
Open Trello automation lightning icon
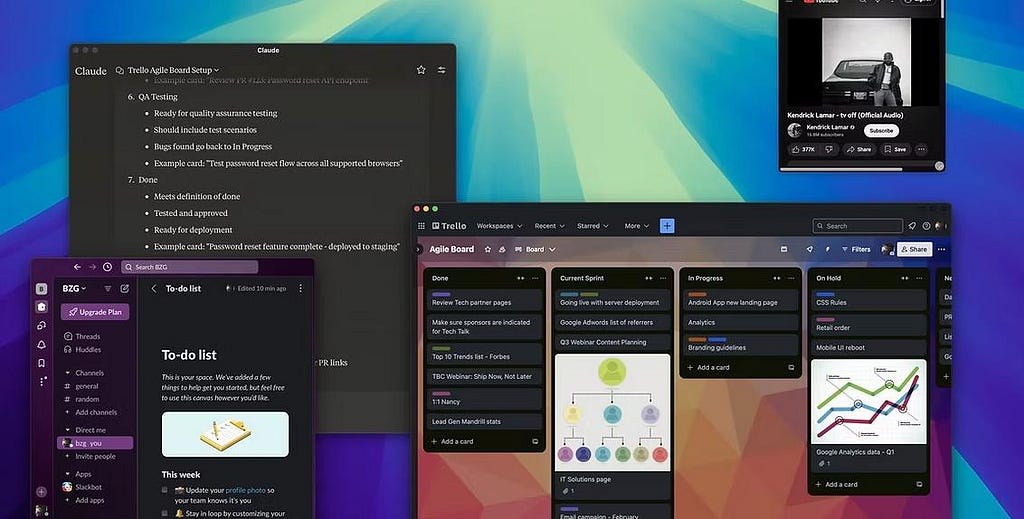(x=827, y=249)
